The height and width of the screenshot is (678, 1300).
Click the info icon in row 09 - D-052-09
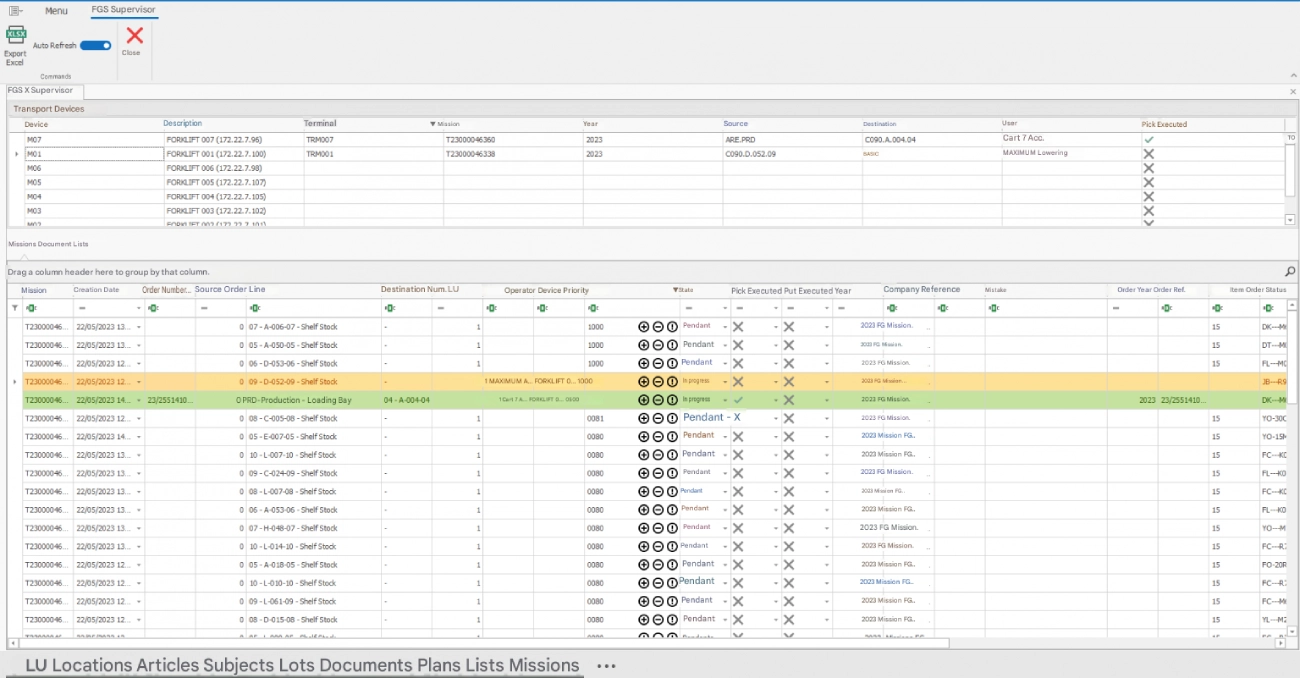(672, 381)
